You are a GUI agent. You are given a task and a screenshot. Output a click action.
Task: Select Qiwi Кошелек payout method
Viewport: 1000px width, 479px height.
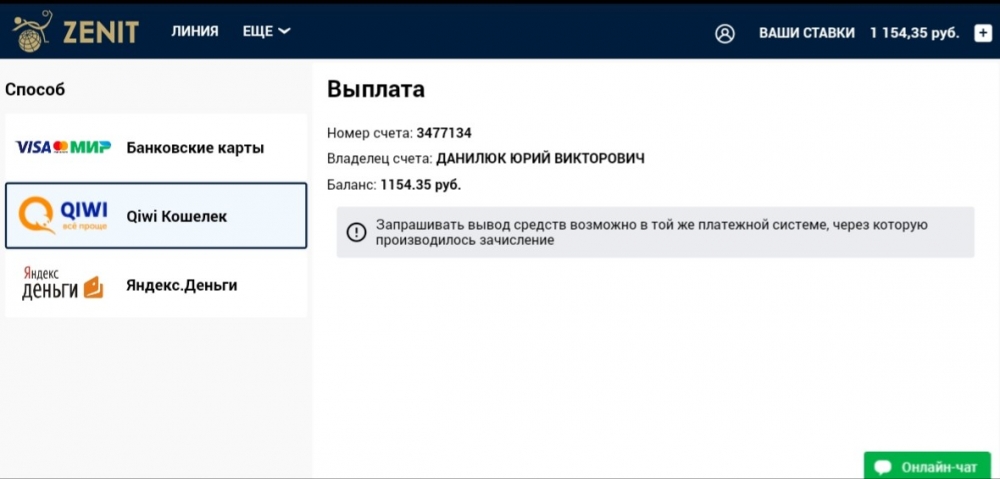point(177,216)
